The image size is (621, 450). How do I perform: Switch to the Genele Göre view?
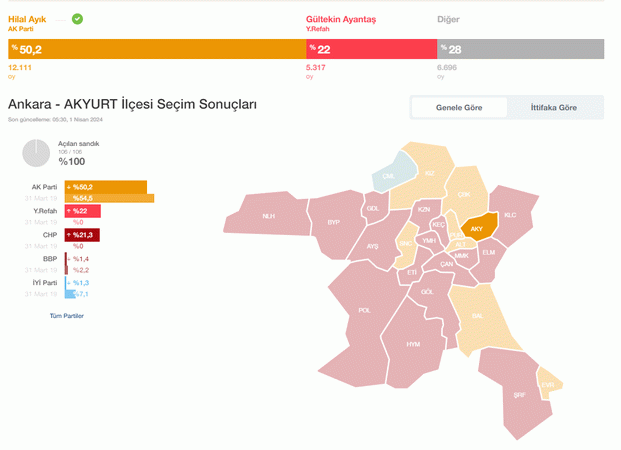pos(459,107)
